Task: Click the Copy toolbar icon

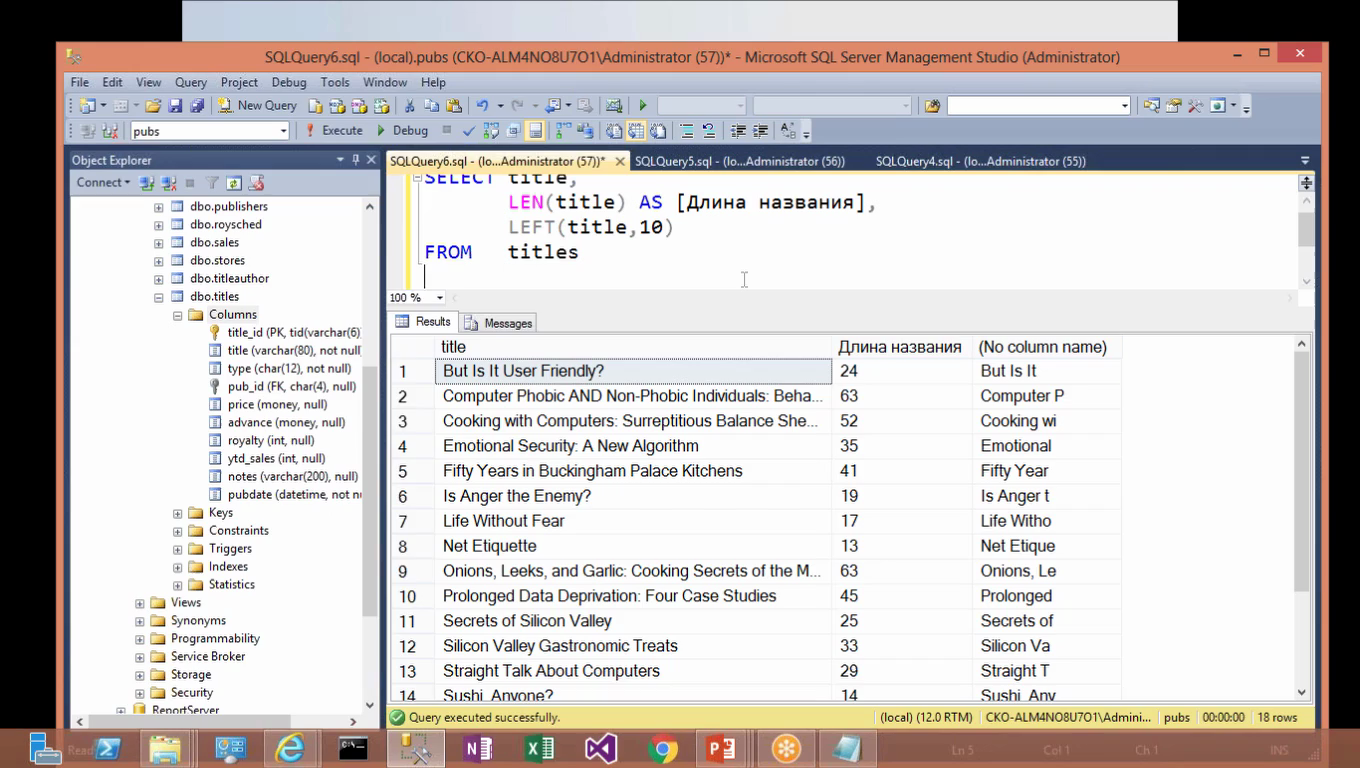Action: click(431, 105)
